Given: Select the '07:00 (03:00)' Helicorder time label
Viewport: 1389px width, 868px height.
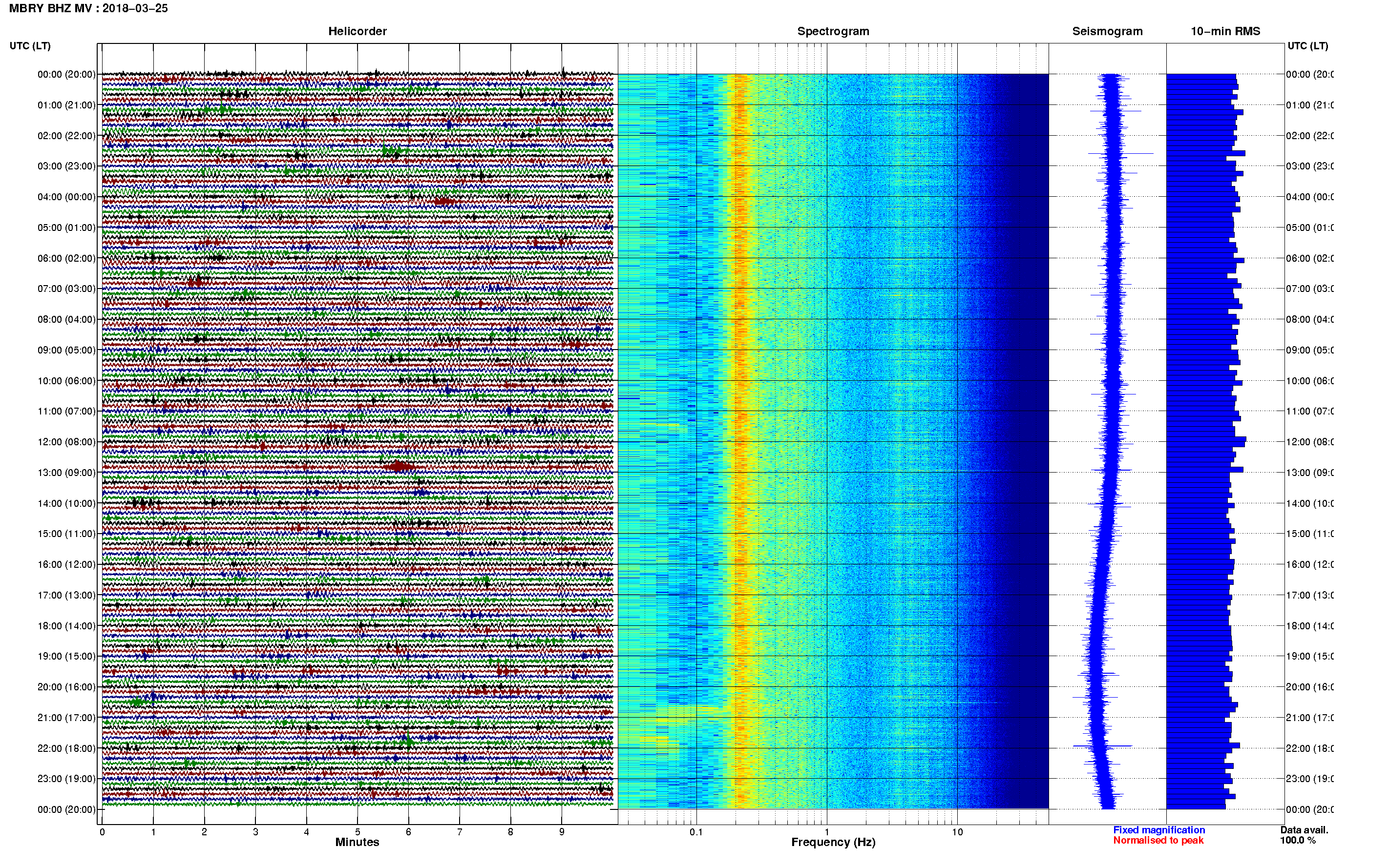Looking at the screenshot, I should (66, 289).
